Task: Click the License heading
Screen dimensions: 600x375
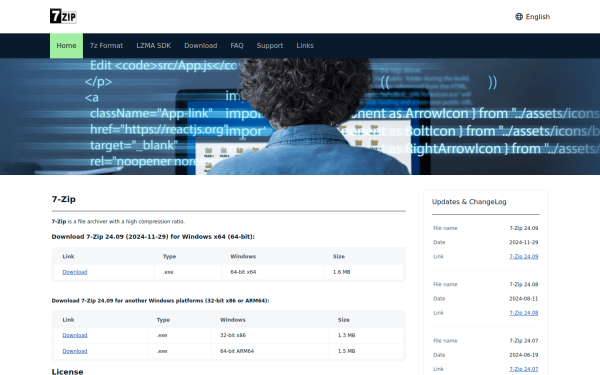Action: (x=67, y=371)
